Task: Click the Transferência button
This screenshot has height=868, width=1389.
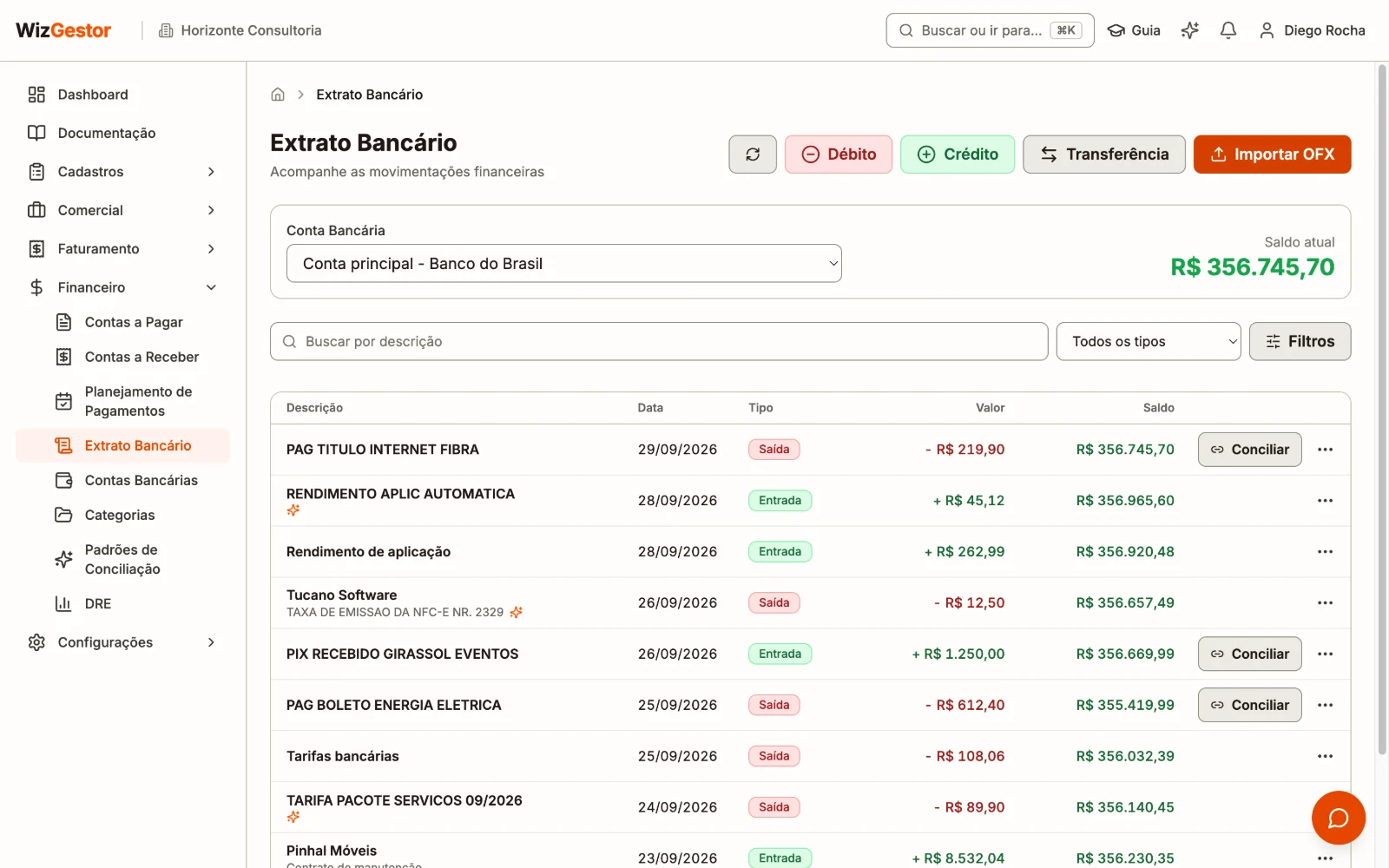Action: coord(1104,155)
